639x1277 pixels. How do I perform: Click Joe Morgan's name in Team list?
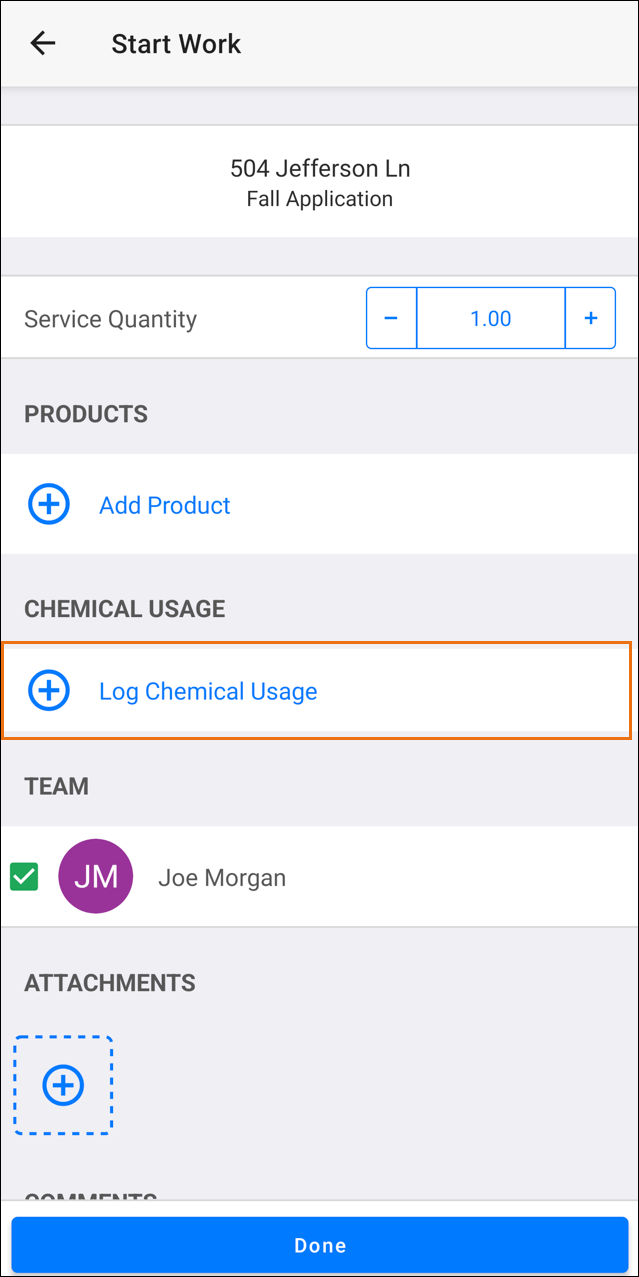(221, 876)
